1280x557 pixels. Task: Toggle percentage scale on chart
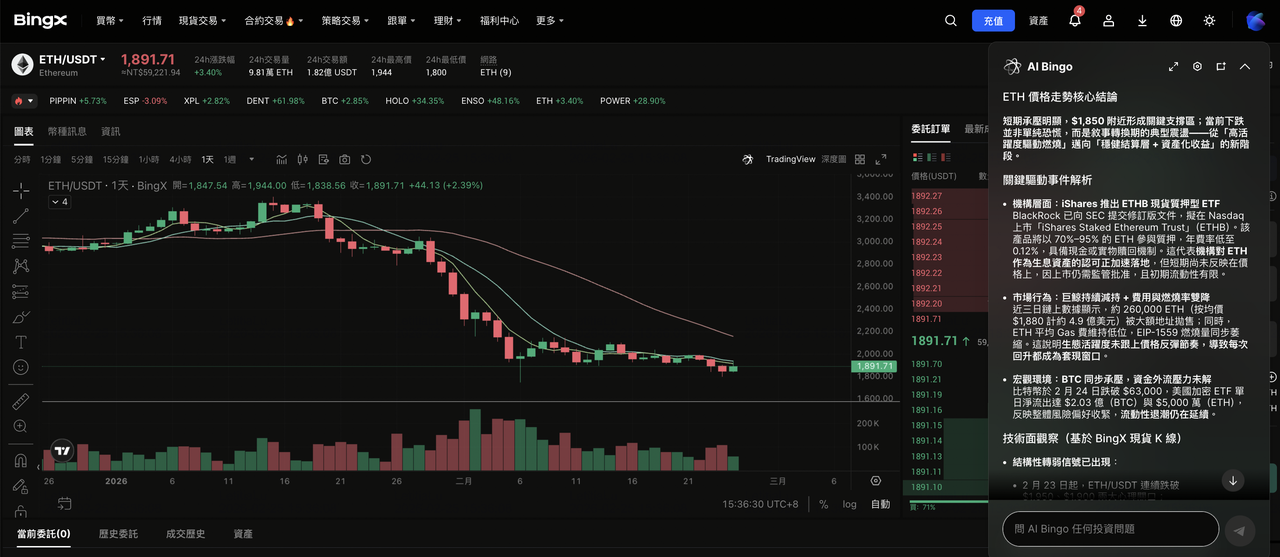823,504
